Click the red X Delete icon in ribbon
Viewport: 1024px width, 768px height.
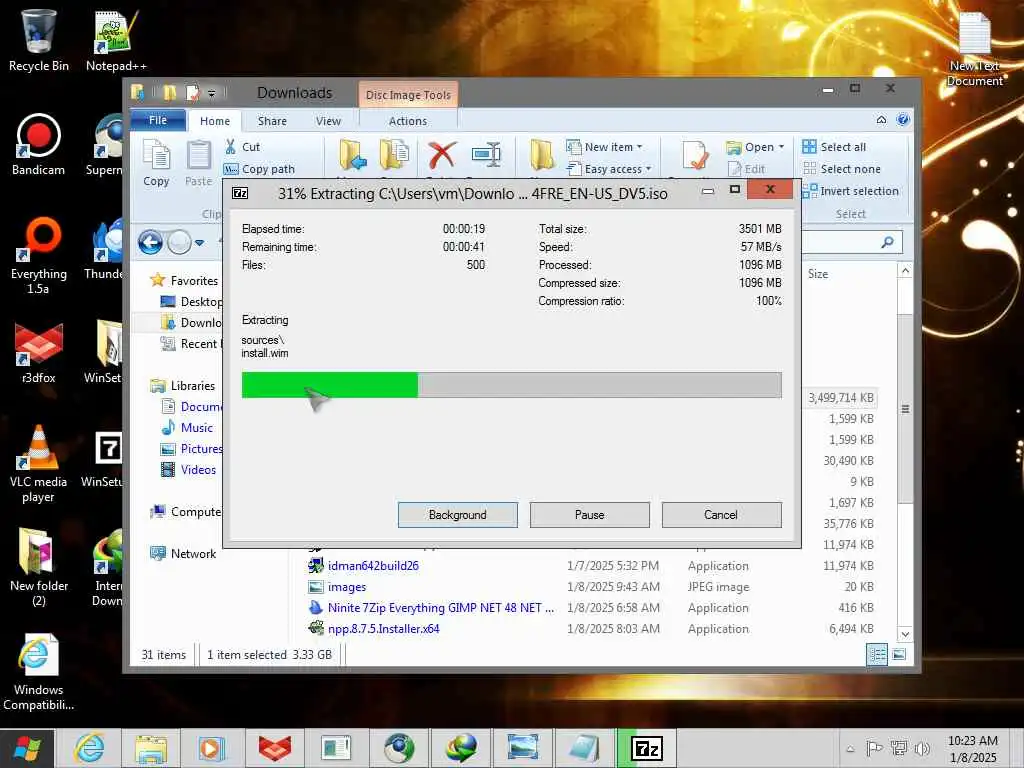pyautogui.click(x=441, y=155)
